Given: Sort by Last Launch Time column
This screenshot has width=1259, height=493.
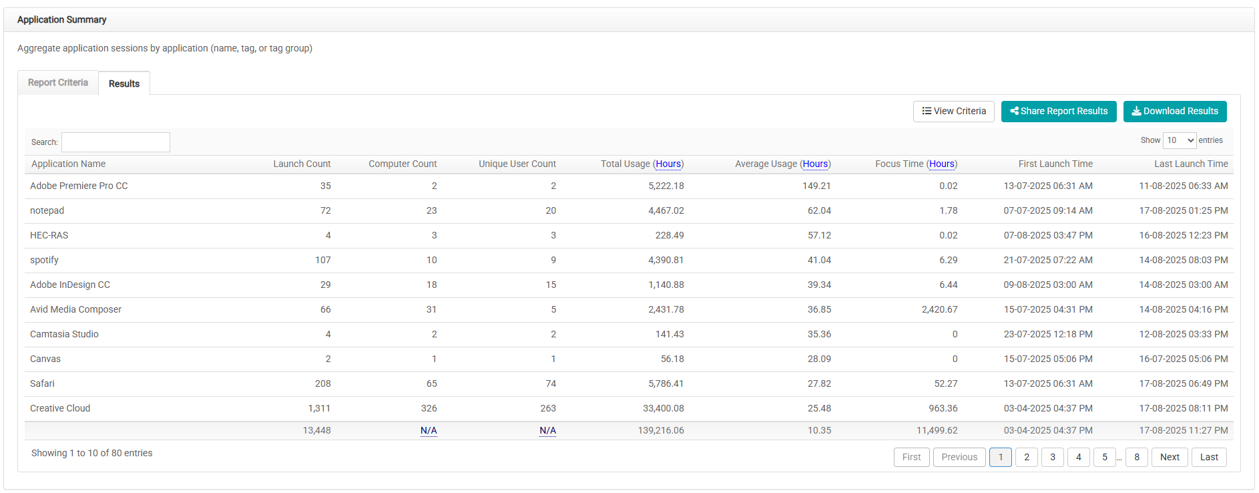Looking at the screenshot, I should click(1190, 164).
